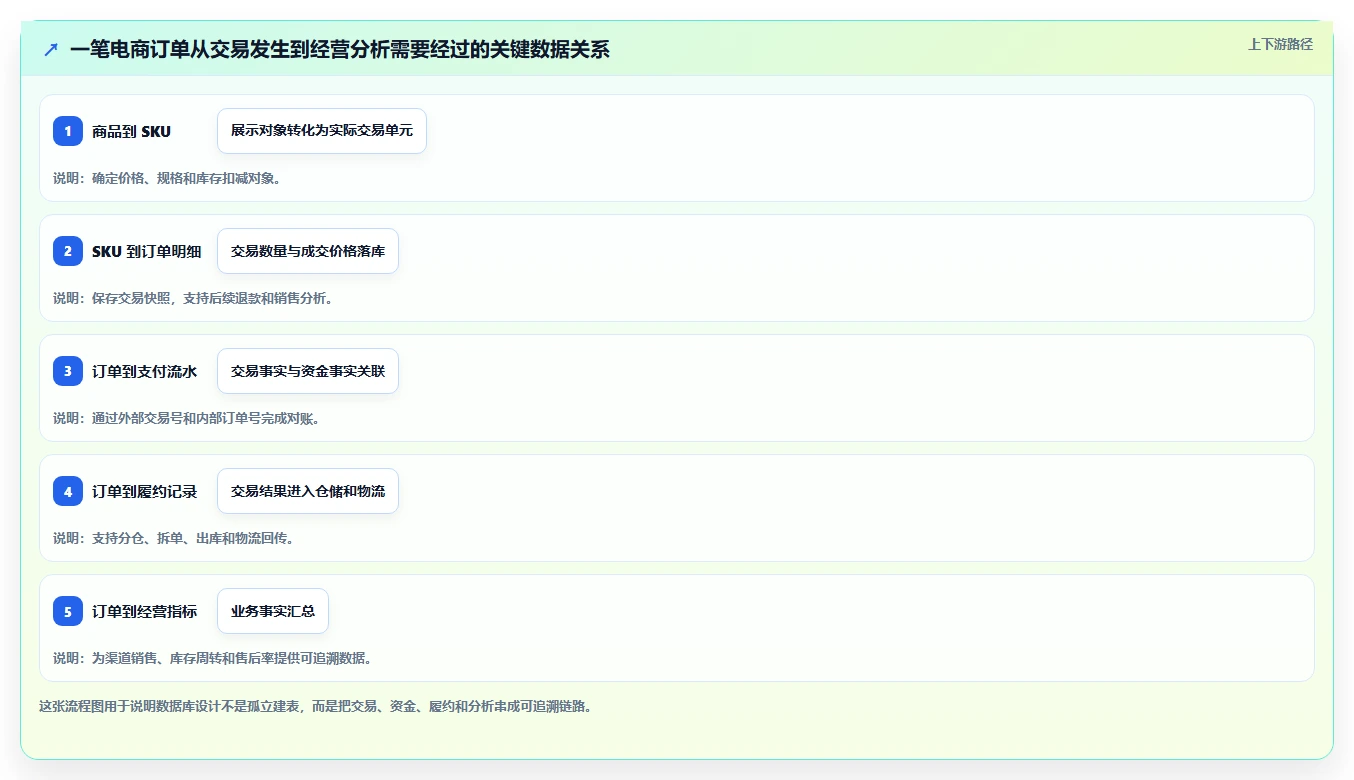Click the note 为渠道销售、库存周转和售后率提供可追溯数据
The height and width of the screenshot is (780, 1354).
coord(213,658)
